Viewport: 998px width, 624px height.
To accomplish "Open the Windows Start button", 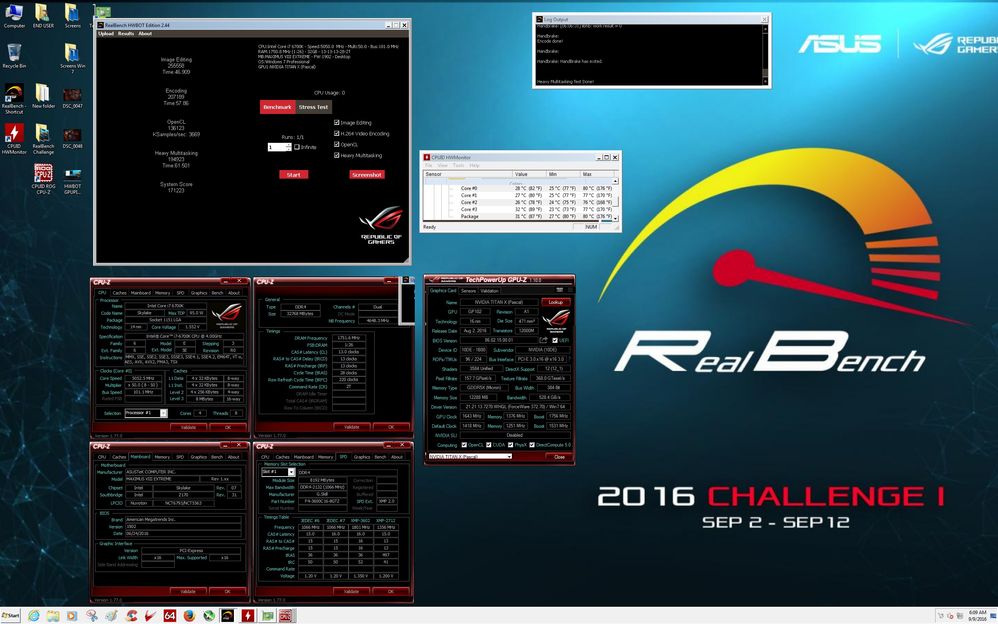I will [x=11, y=616].
